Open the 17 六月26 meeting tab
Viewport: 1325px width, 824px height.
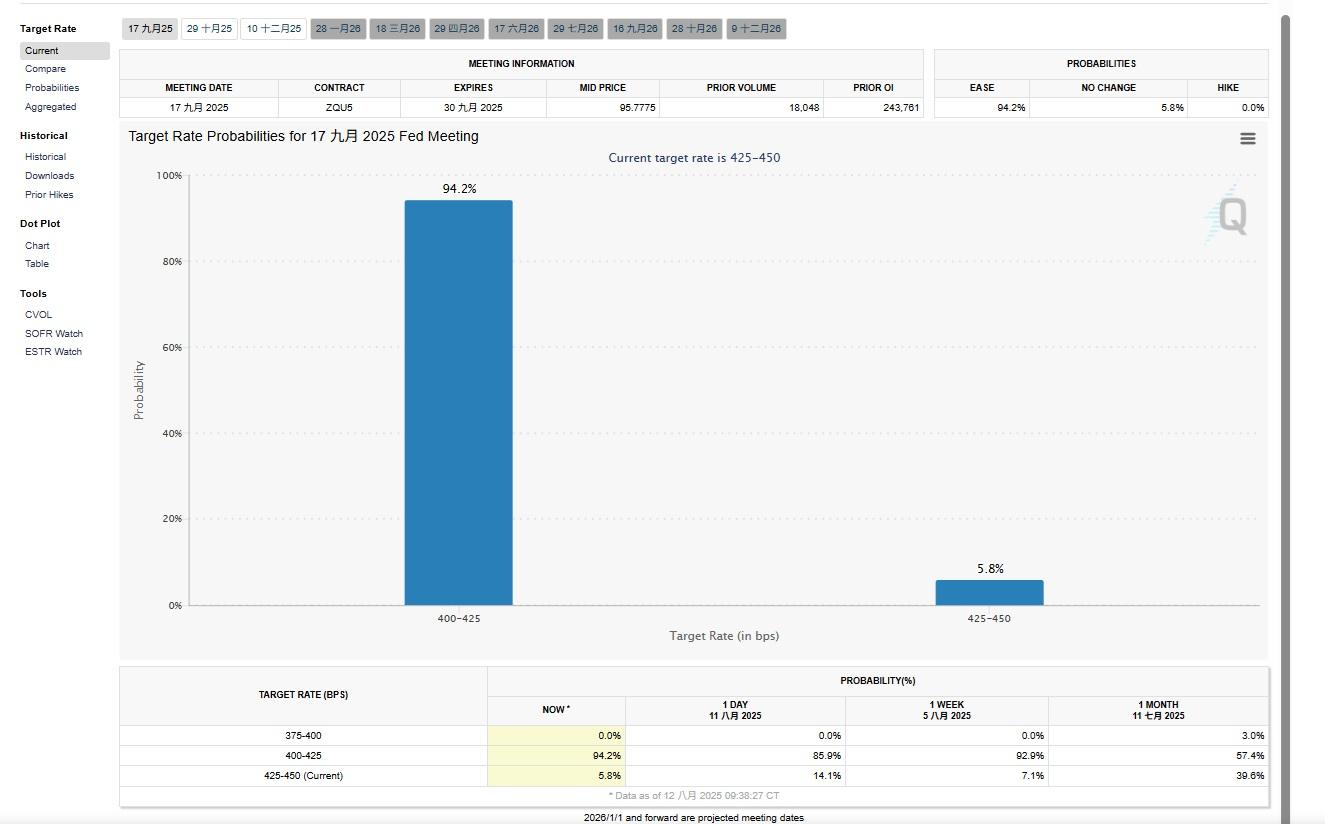tap(516, 29)
